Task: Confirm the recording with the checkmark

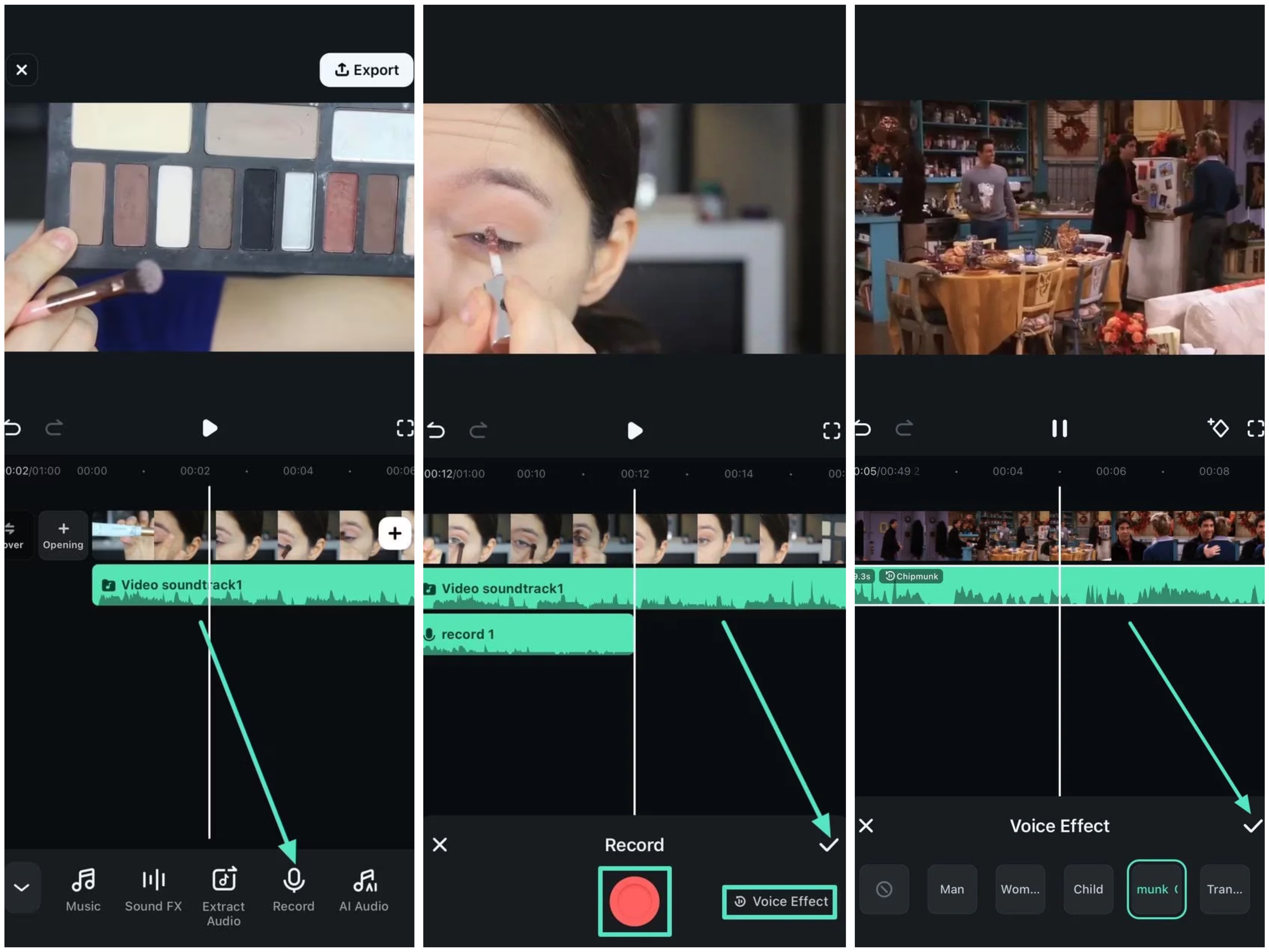Action: [x=829, y=846]
